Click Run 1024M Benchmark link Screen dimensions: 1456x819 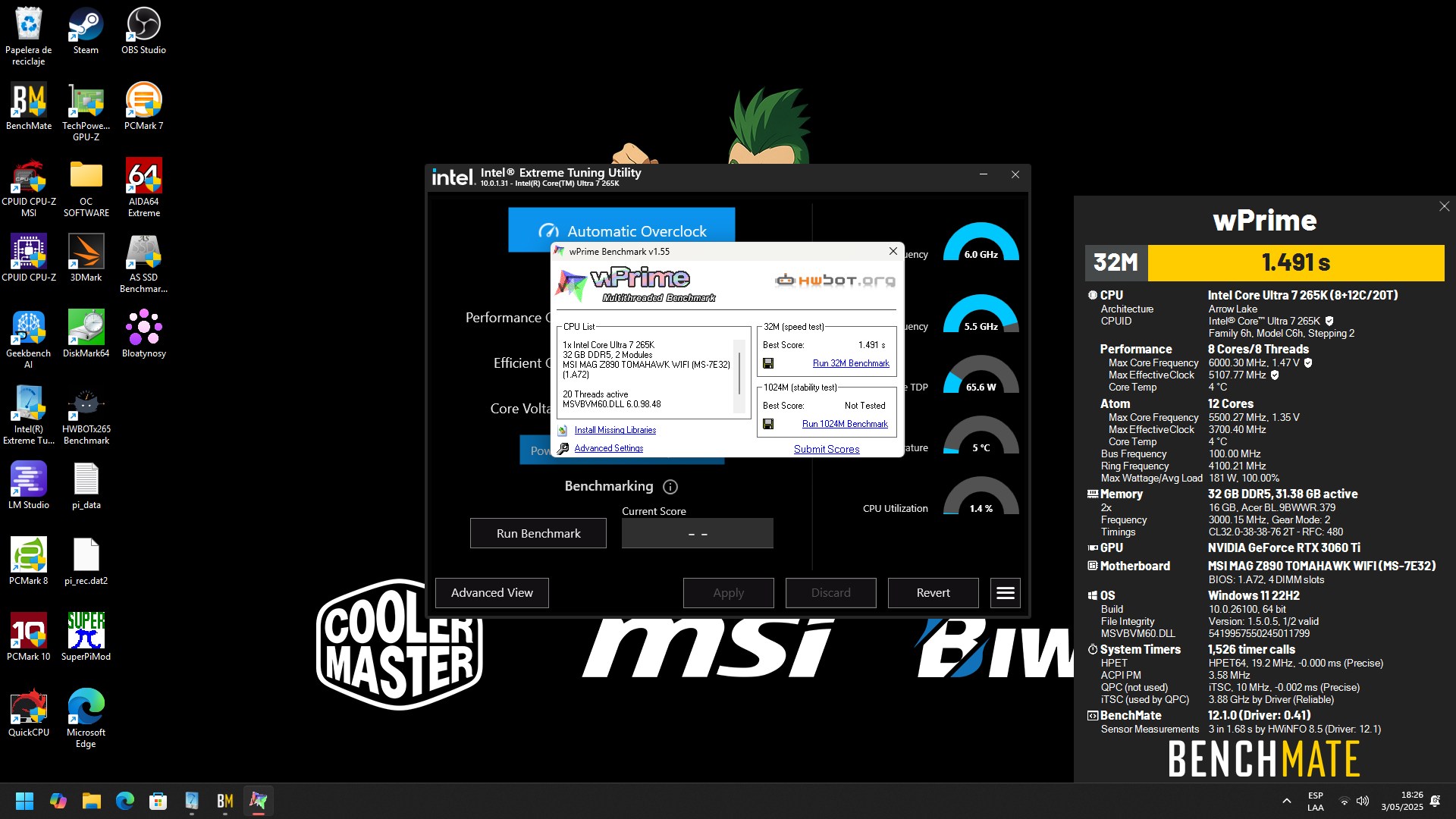pyautogui.click(x=845, y=424)
